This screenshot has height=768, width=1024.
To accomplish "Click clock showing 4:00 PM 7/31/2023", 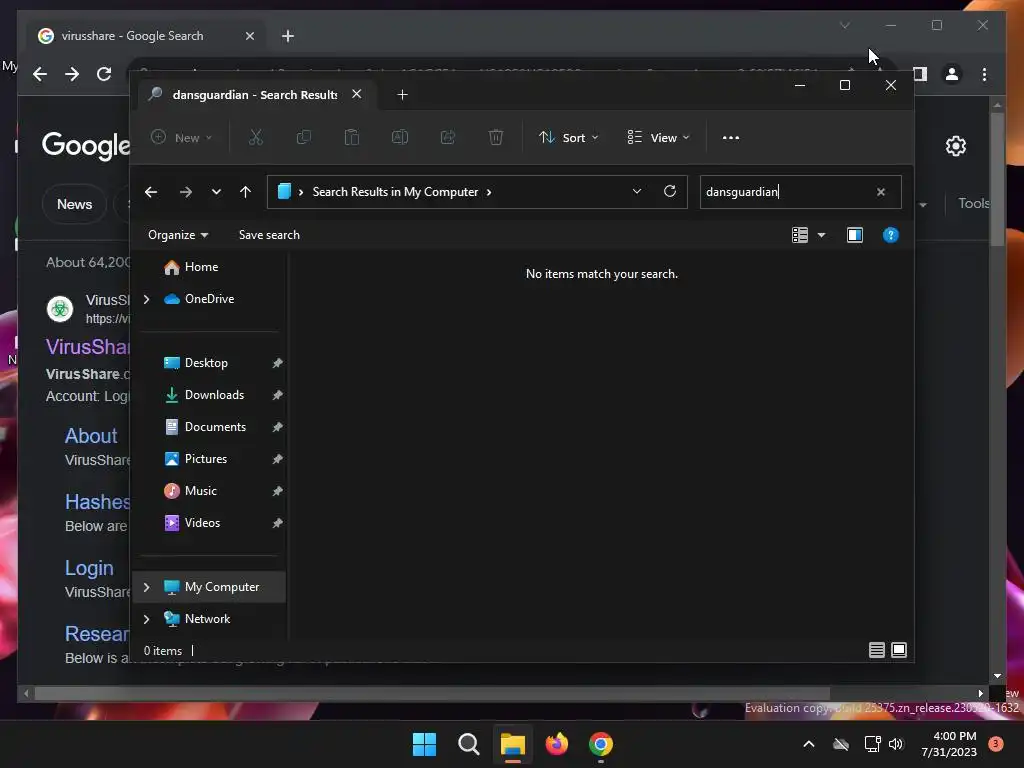I will (949, 744).
